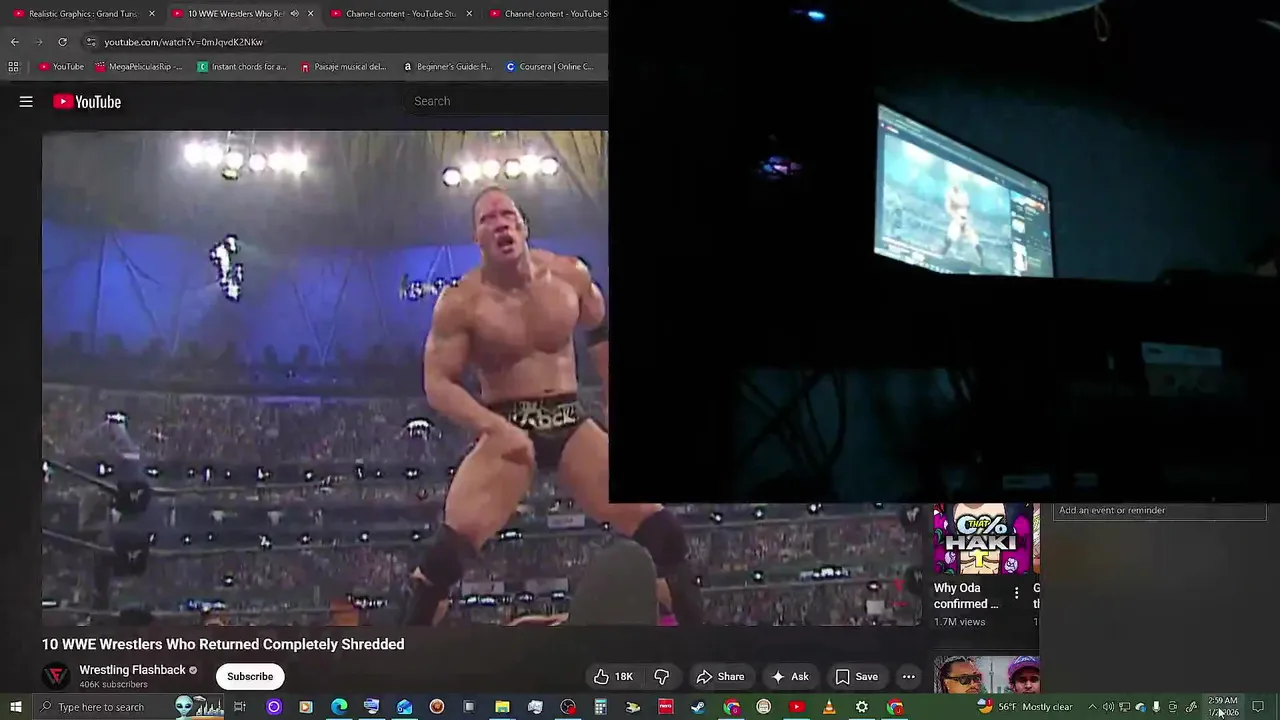
Task: Open the Windows Start menu
Action: coord(15,707)
